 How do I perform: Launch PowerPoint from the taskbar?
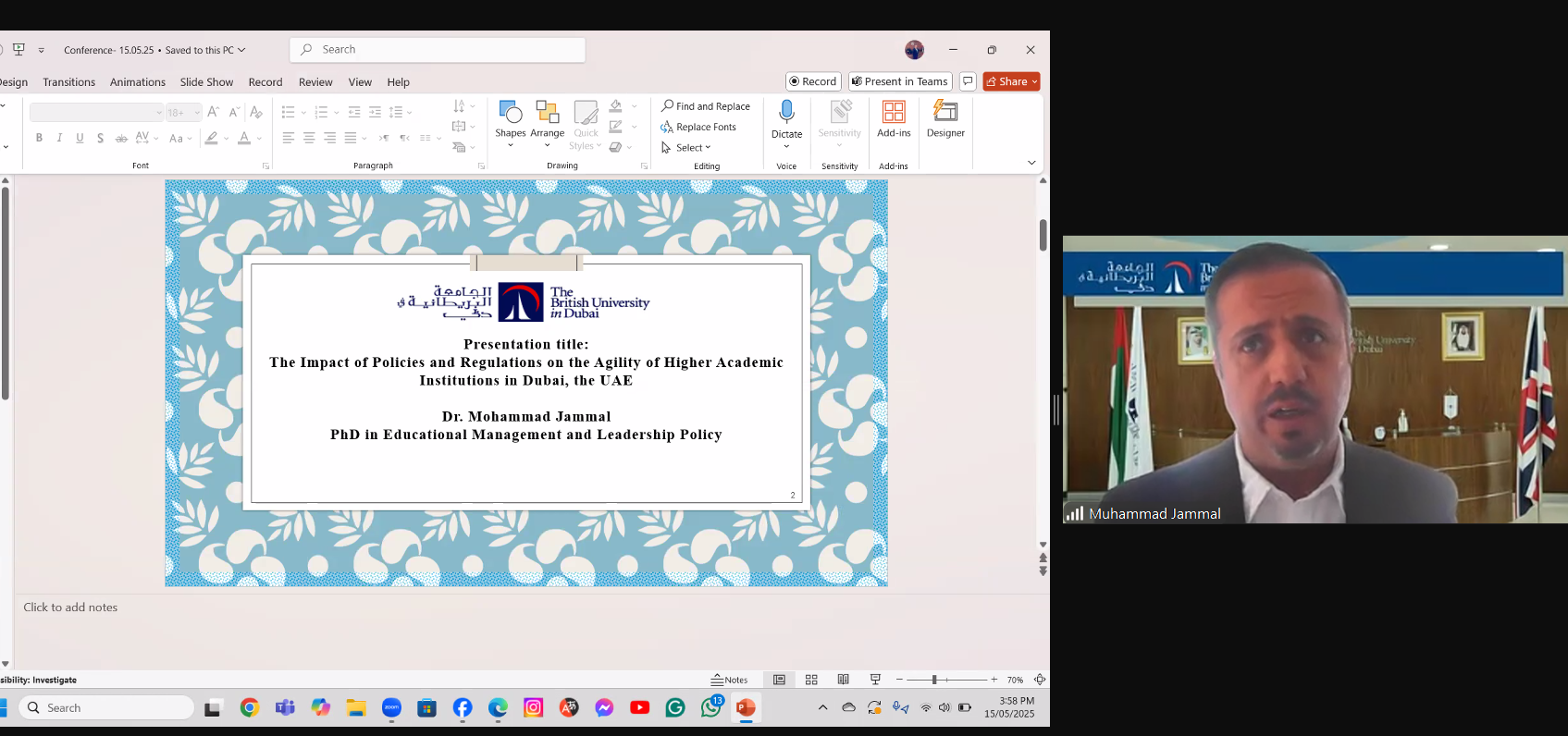point(746,707)
